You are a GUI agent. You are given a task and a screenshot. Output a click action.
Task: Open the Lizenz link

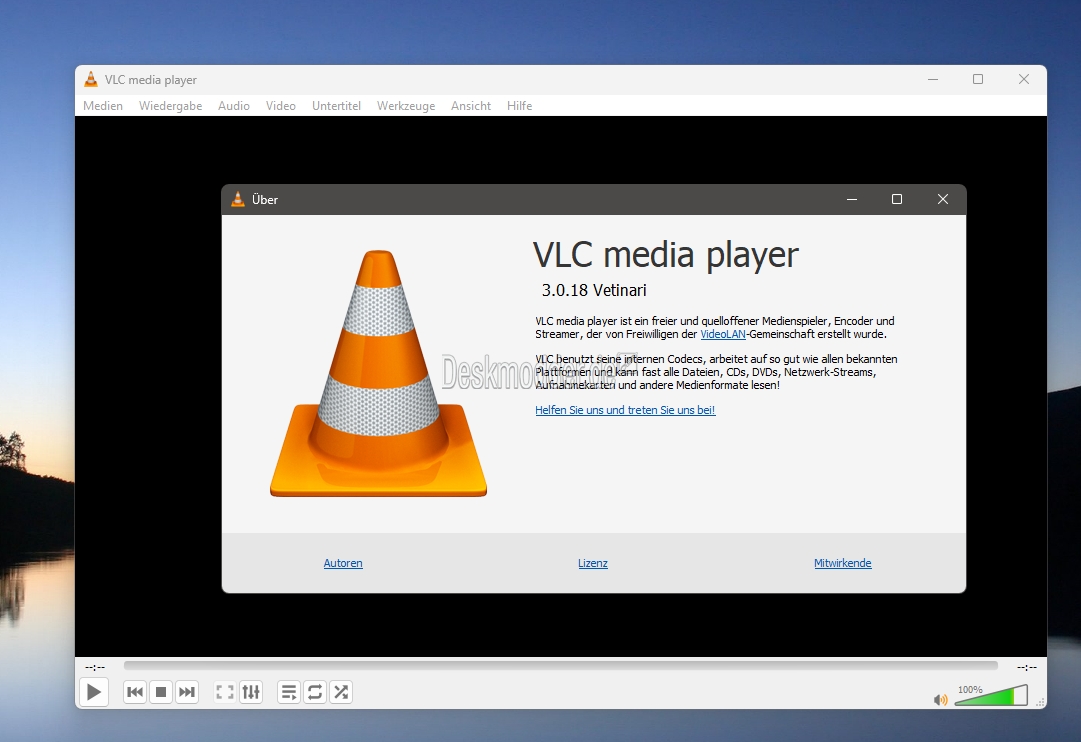pos(593,563)
